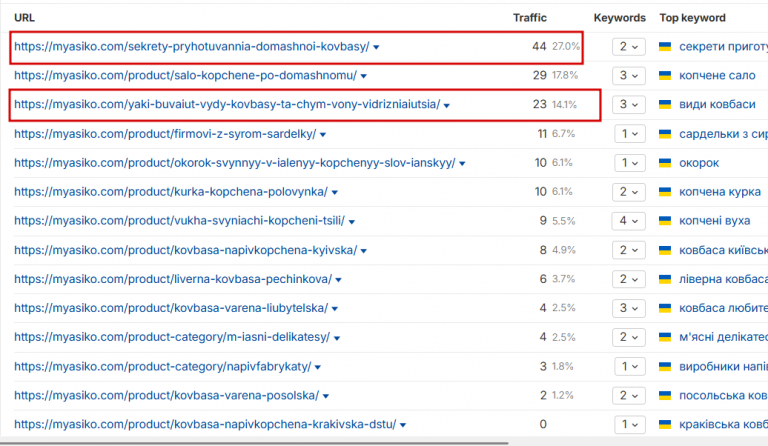Open keywords dropdown for kovbasa-varena-posolska row
768x446 pixels.
tap(628, 395)
